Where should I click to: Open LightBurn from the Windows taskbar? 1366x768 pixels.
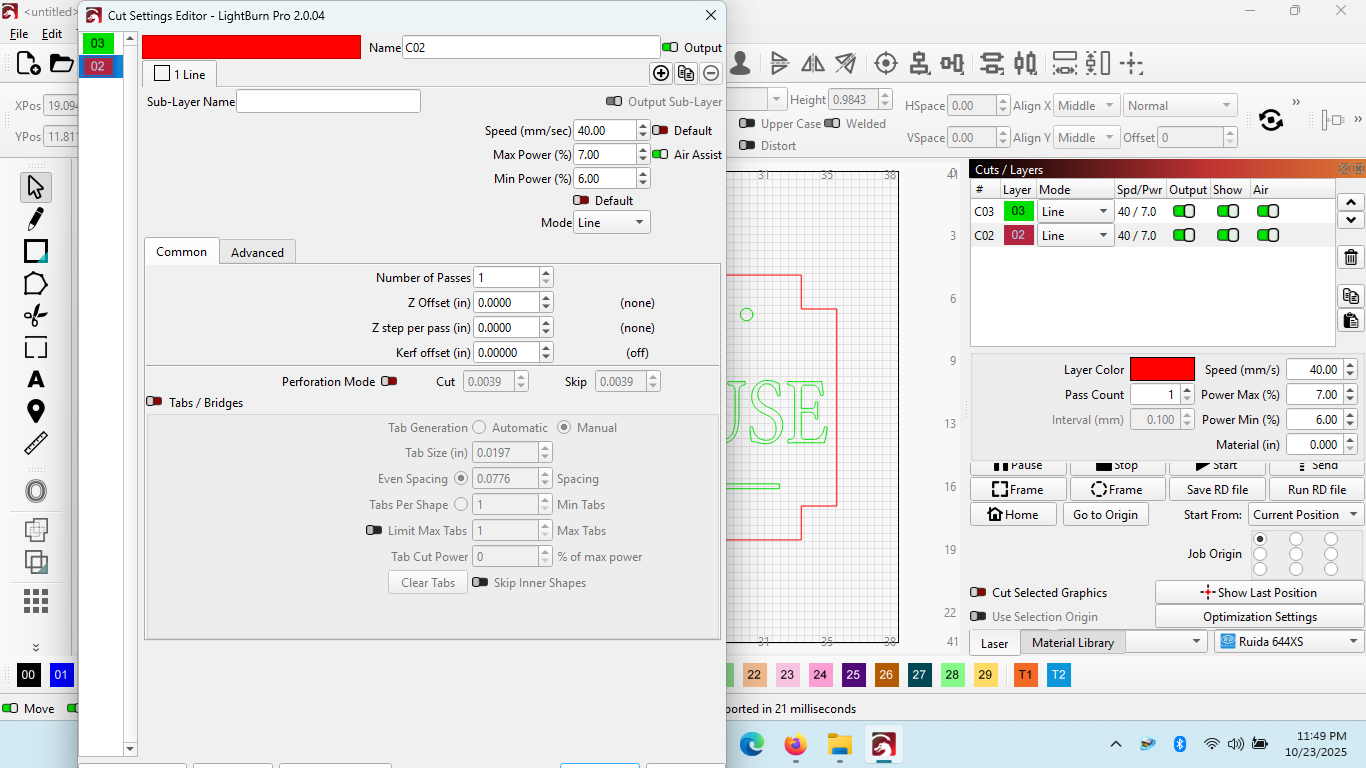(x=883, y=744)
